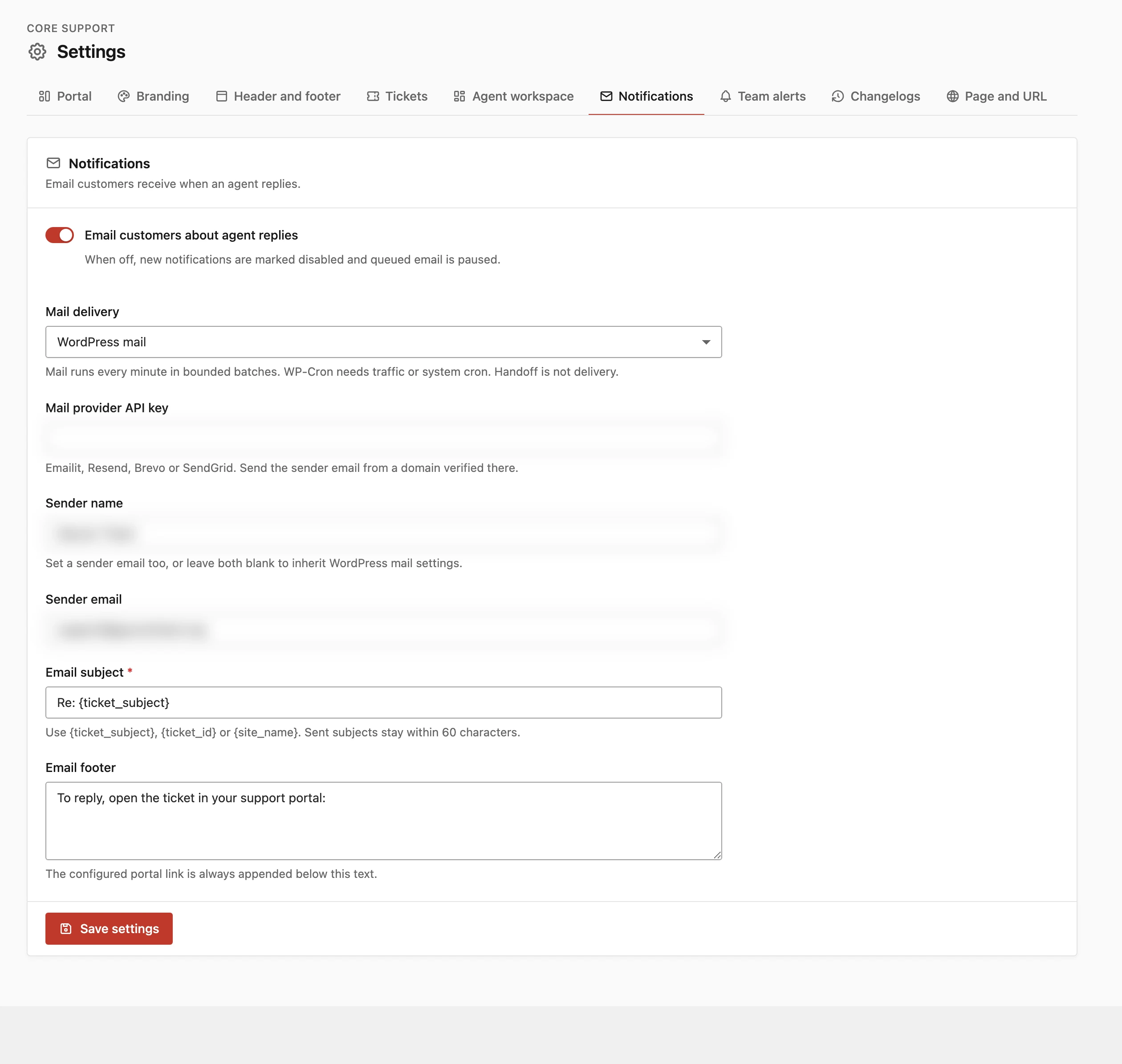Click the Mail delivery dropdown arrow
The height and width of the screenshot is (1064, 1122).
pyautogui.click(x=706, y=342)
